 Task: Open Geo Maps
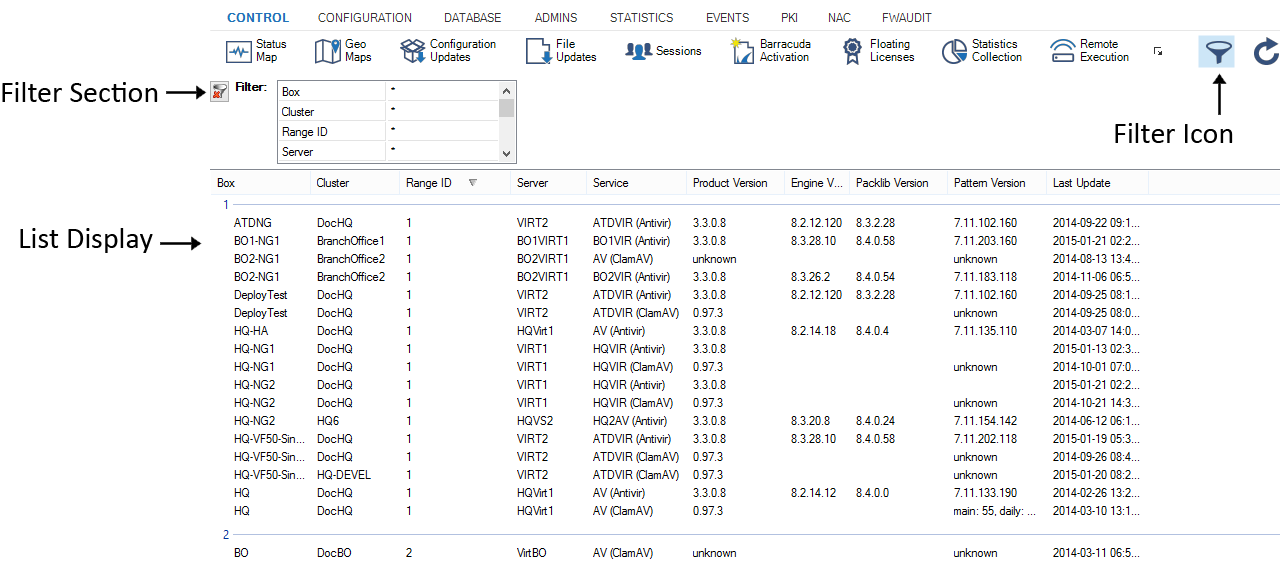click(343, 51)
